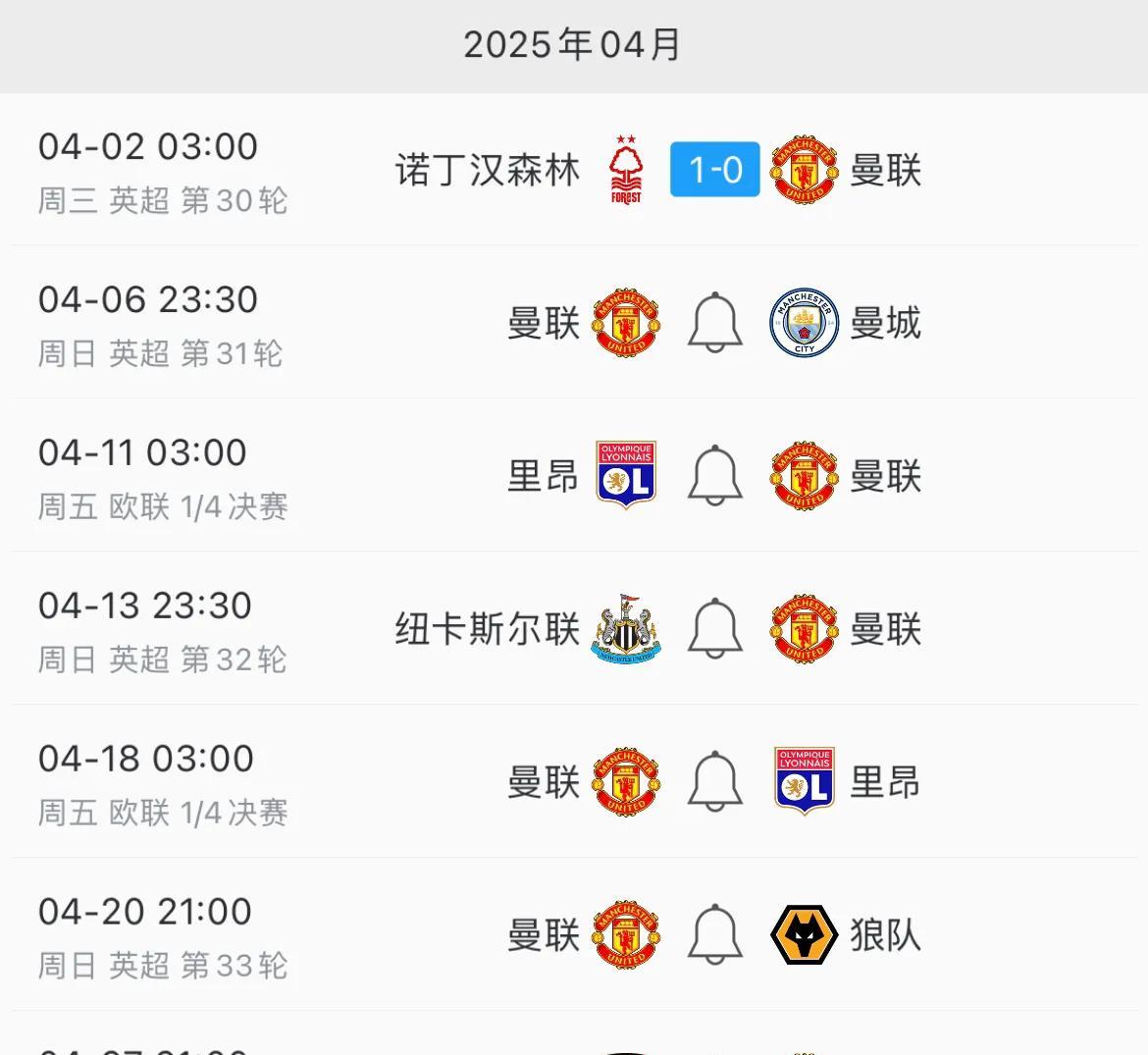Open the 1-0 score badge
This screenshot has width=1148, height=1055.
tap(714, 169)
